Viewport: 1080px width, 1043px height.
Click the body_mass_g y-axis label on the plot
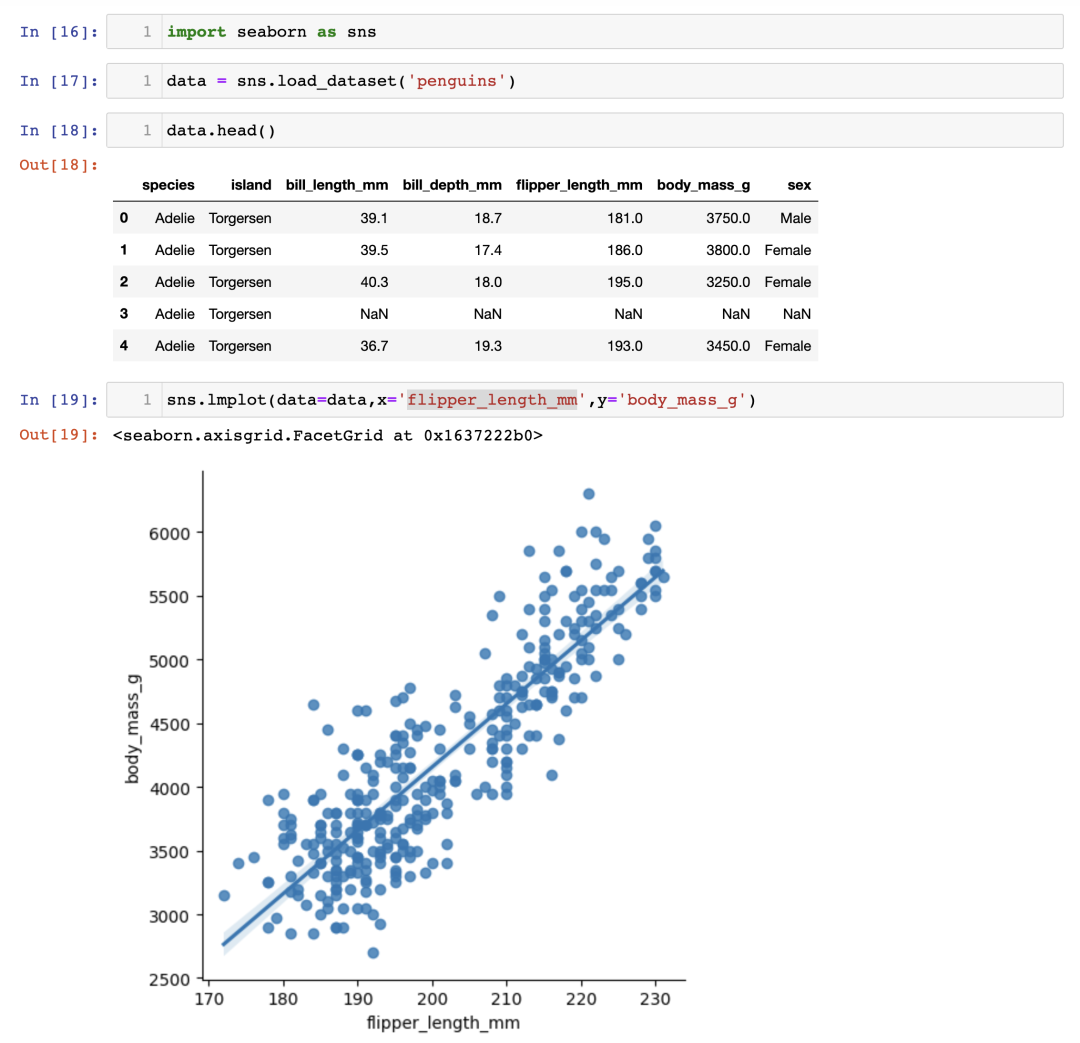(132, 729)
